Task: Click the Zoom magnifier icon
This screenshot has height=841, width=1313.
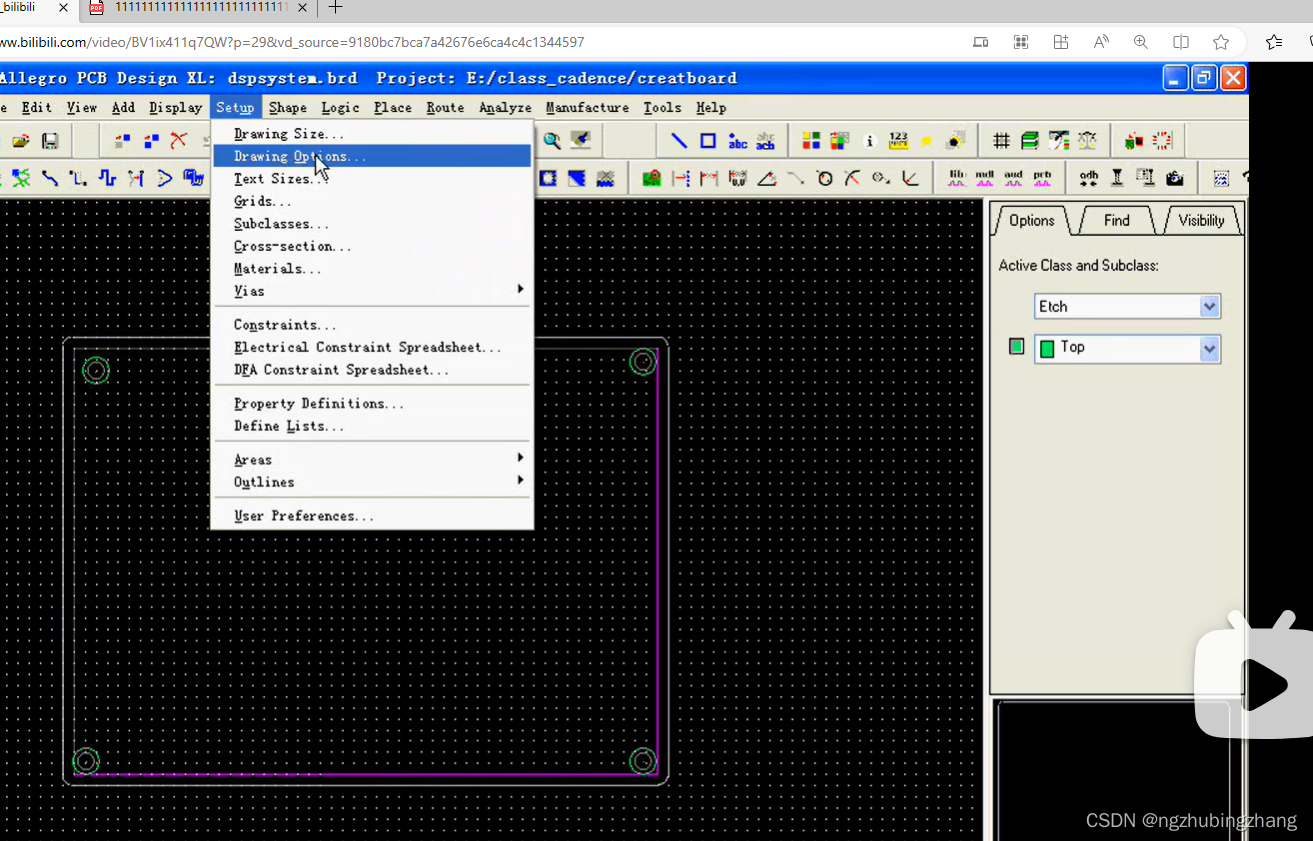Action: 552,141
